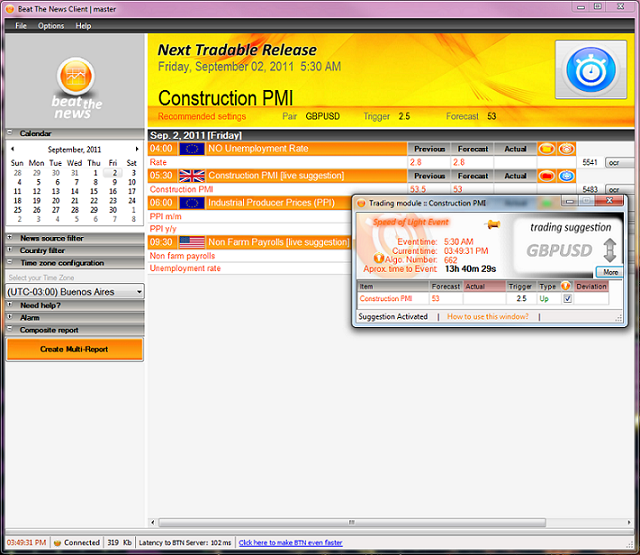Collapse Time zone configuration panel
Viewport: 640px width, 555px height.
point(10,262)
